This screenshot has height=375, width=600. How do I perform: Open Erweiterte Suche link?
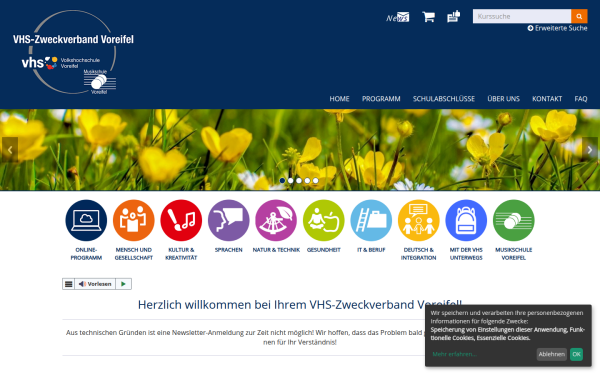[557, 28]
